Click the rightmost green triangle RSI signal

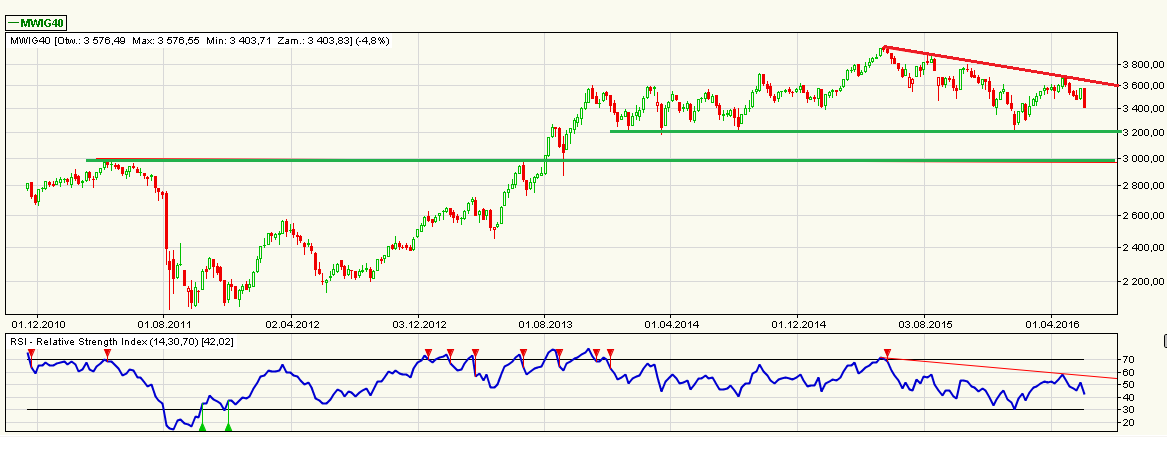pyautogui.click(x=228, y=427)
